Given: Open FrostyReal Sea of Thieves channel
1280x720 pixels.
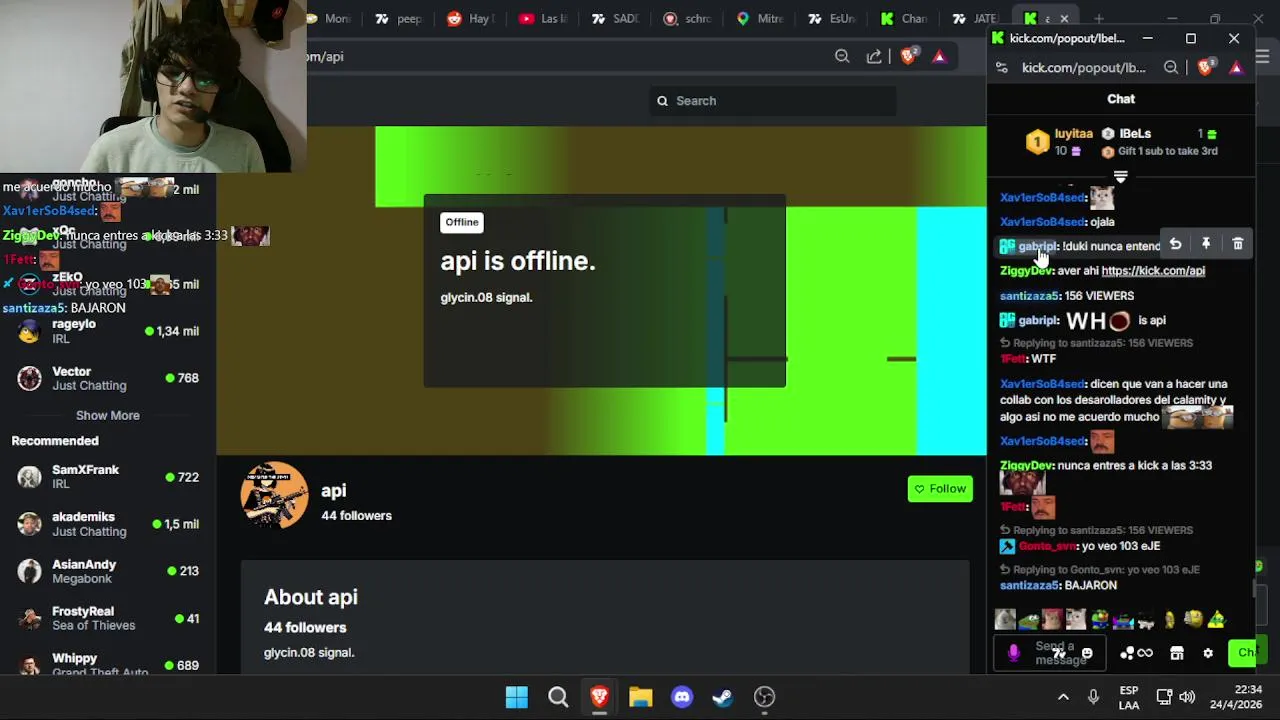Looking at the screenshot, I should [x=108, y=618].
